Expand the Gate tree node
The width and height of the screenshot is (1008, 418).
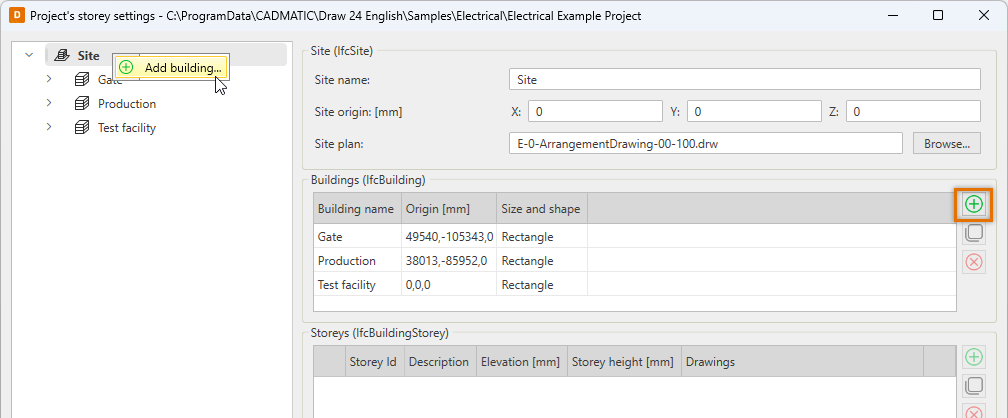(x=48, y=79)
